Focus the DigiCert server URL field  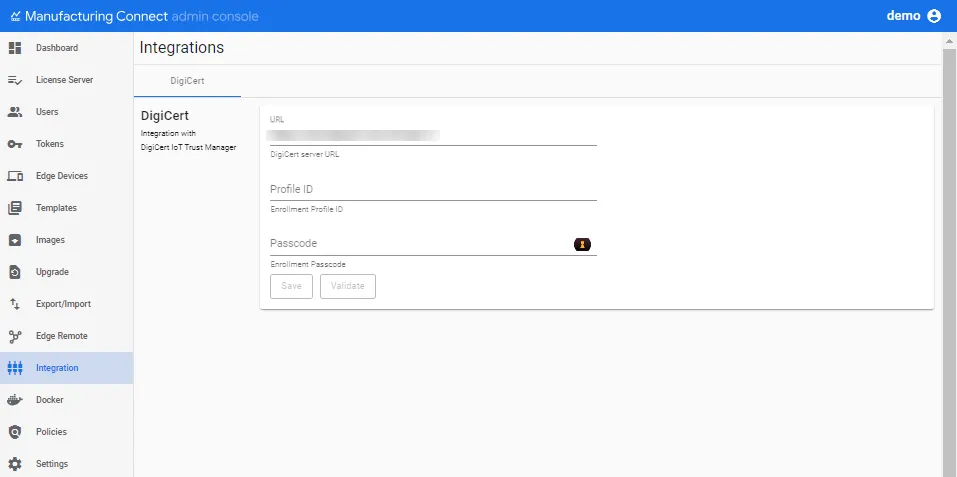(433, 135)
